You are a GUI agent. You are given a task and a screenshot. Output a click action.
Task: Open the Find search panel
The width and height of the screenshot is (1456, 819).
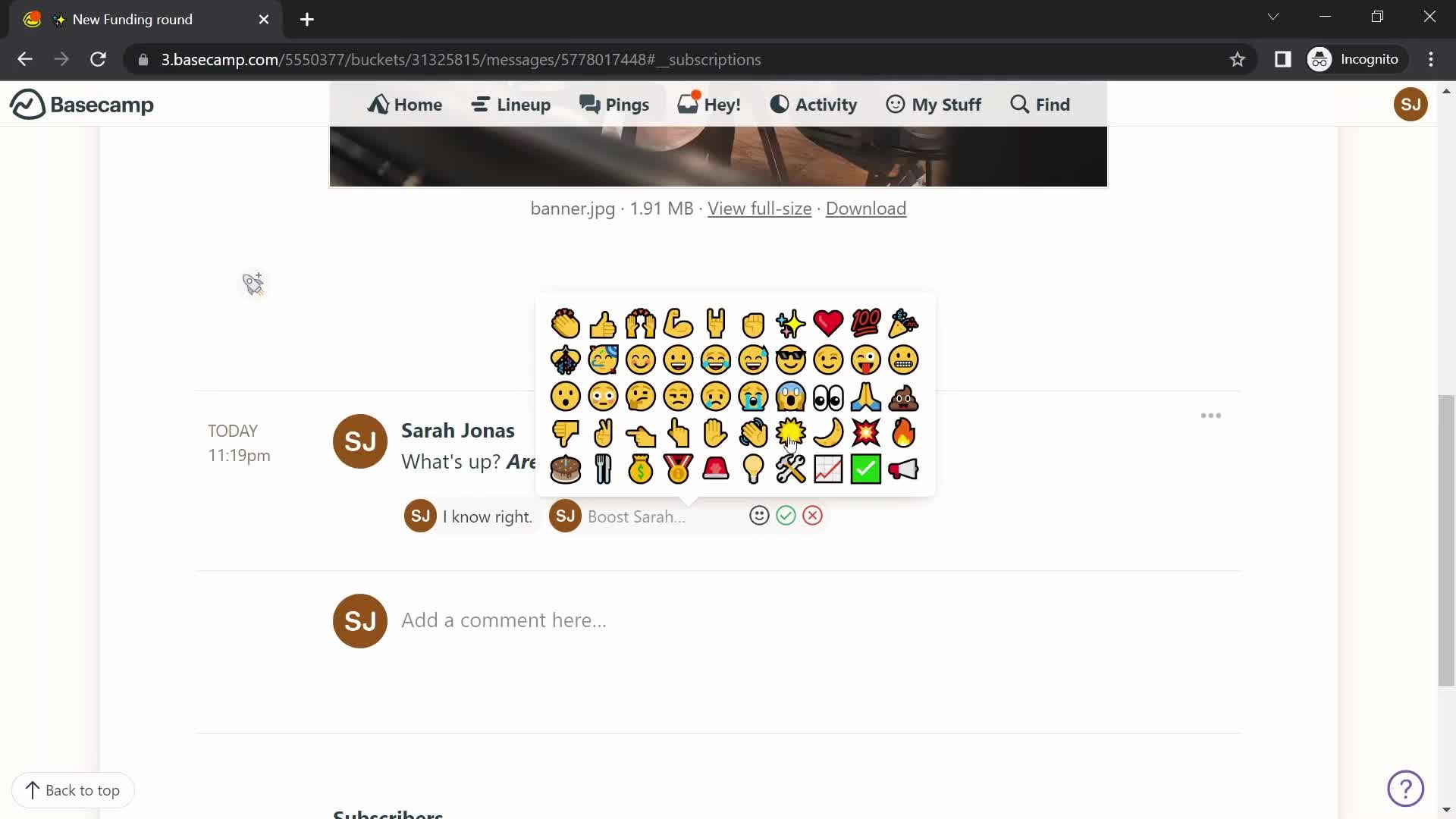point(1039,104)
